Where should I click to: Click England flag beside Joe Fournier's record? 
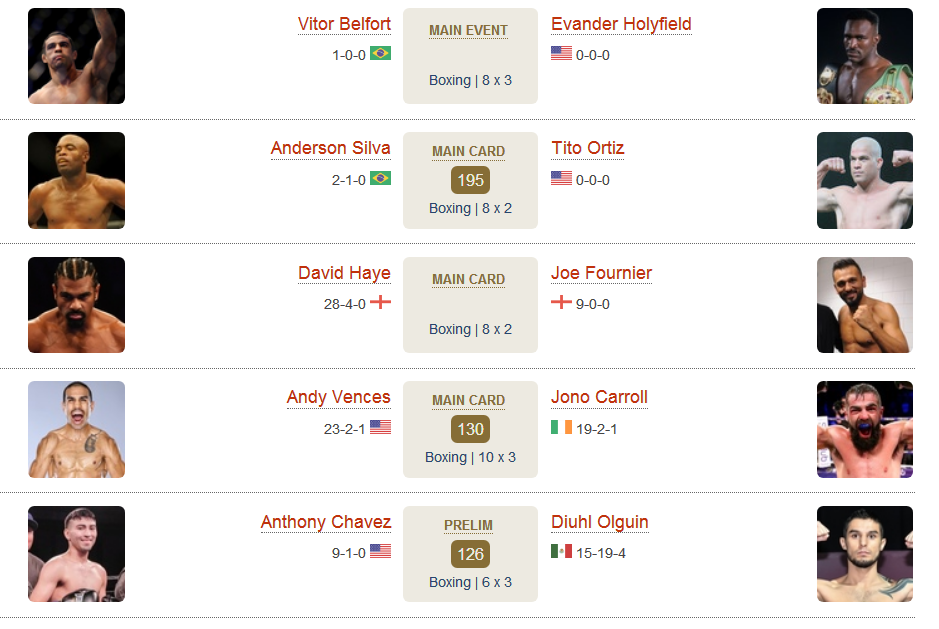coord(561,303)
